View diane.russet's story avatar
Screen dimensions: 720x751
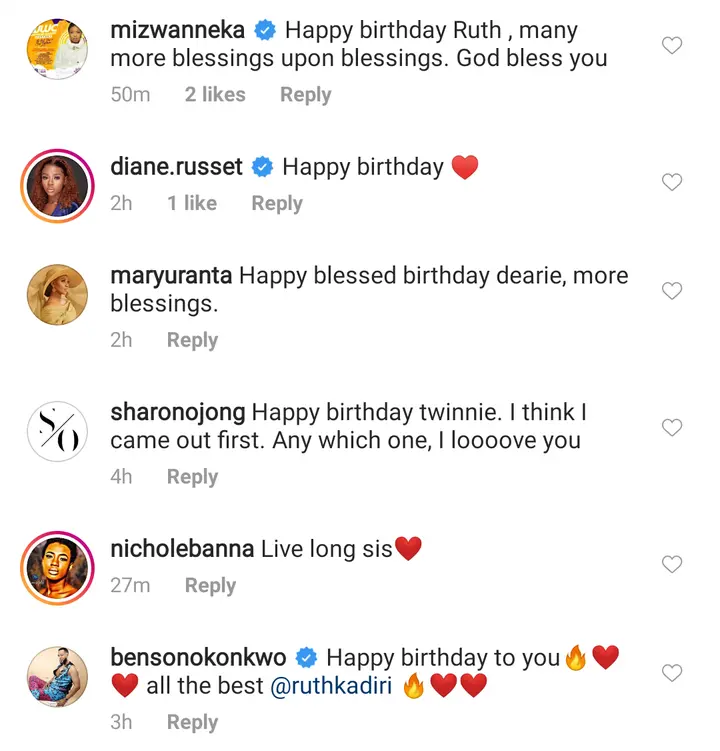point(57,184)
